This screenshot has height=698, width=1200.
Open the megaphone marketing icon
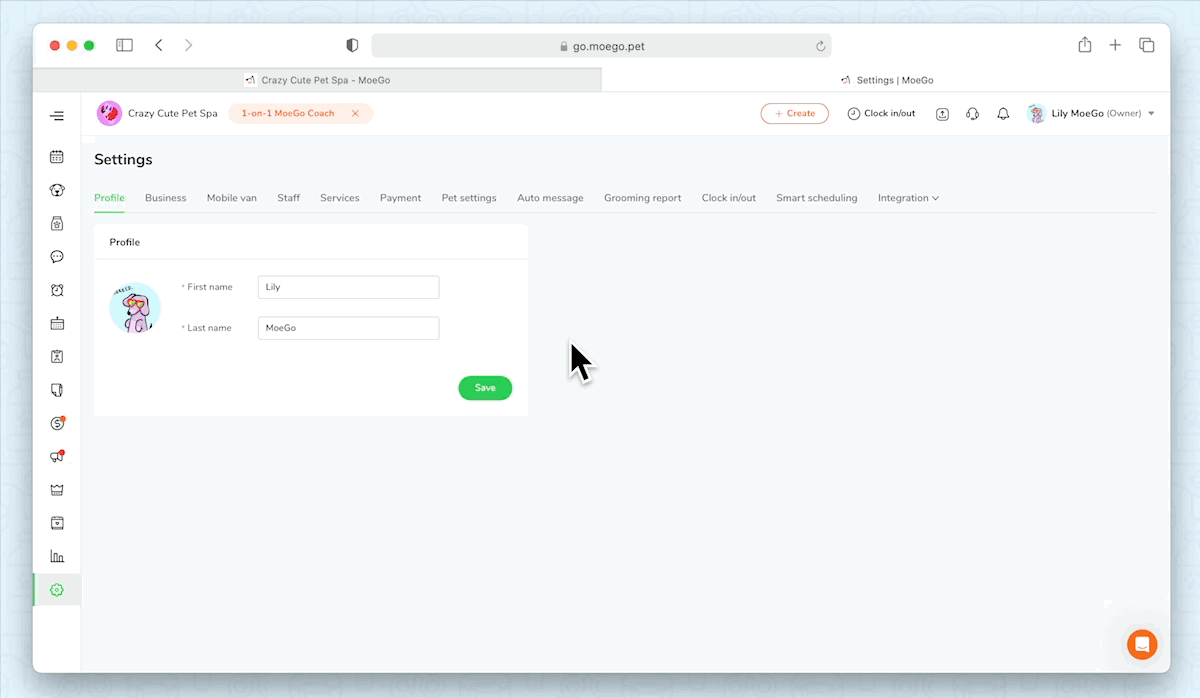pos(57,456)
